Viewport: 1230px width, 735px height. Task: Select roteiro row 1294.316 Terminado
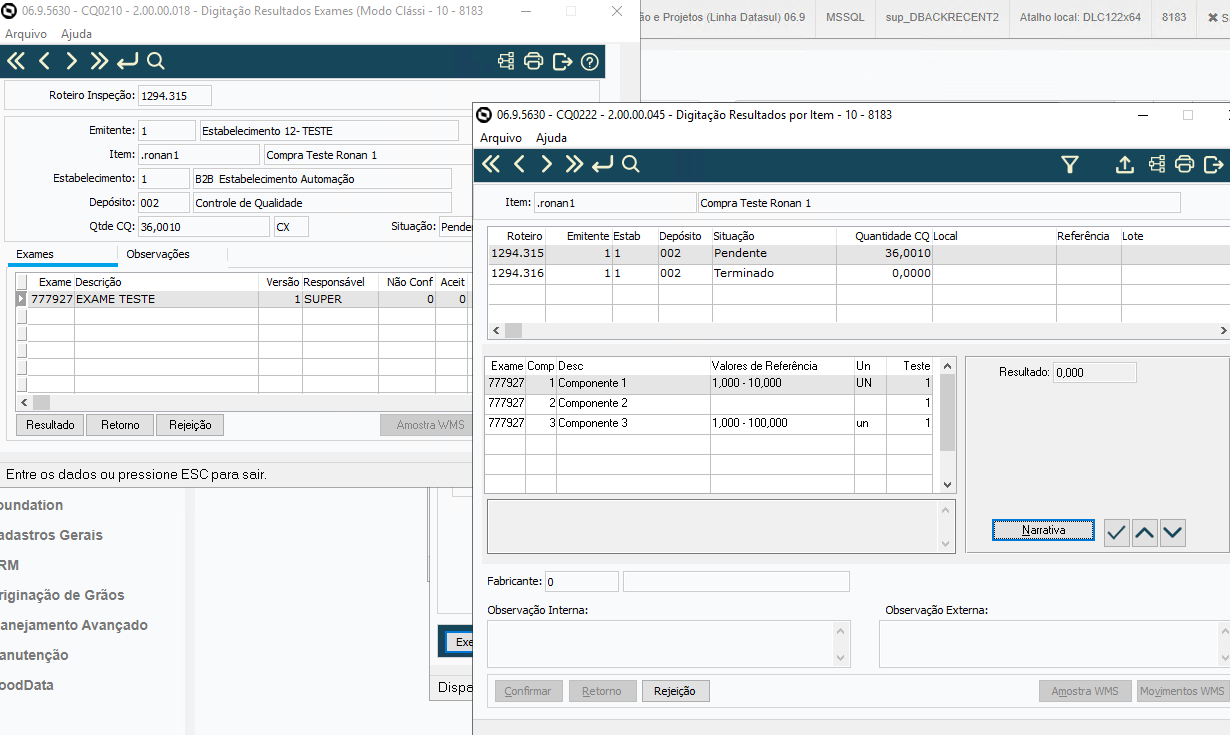(858, 274)
